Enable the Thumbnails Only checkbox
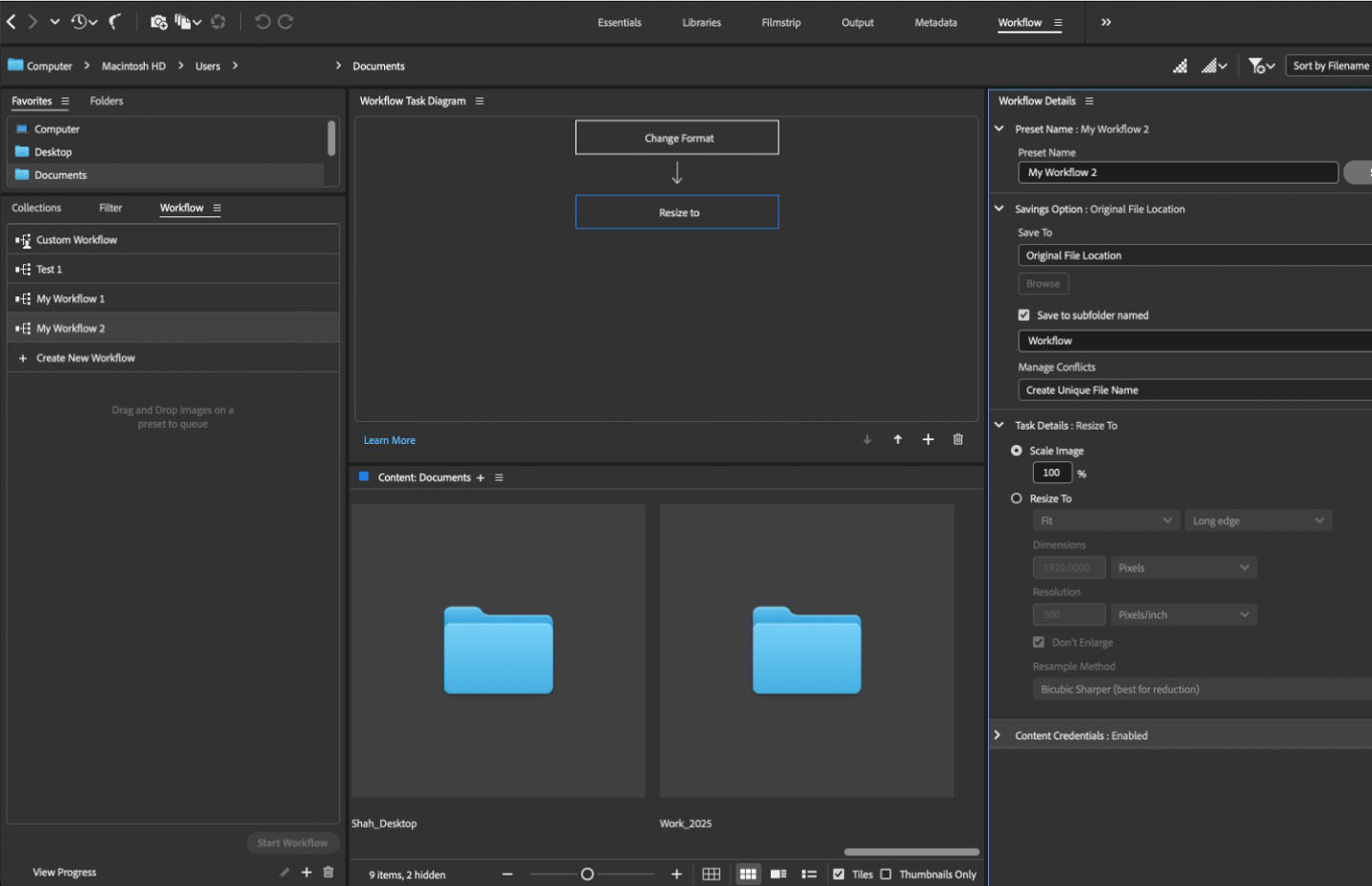1372x886 pixels. point(886,874)
